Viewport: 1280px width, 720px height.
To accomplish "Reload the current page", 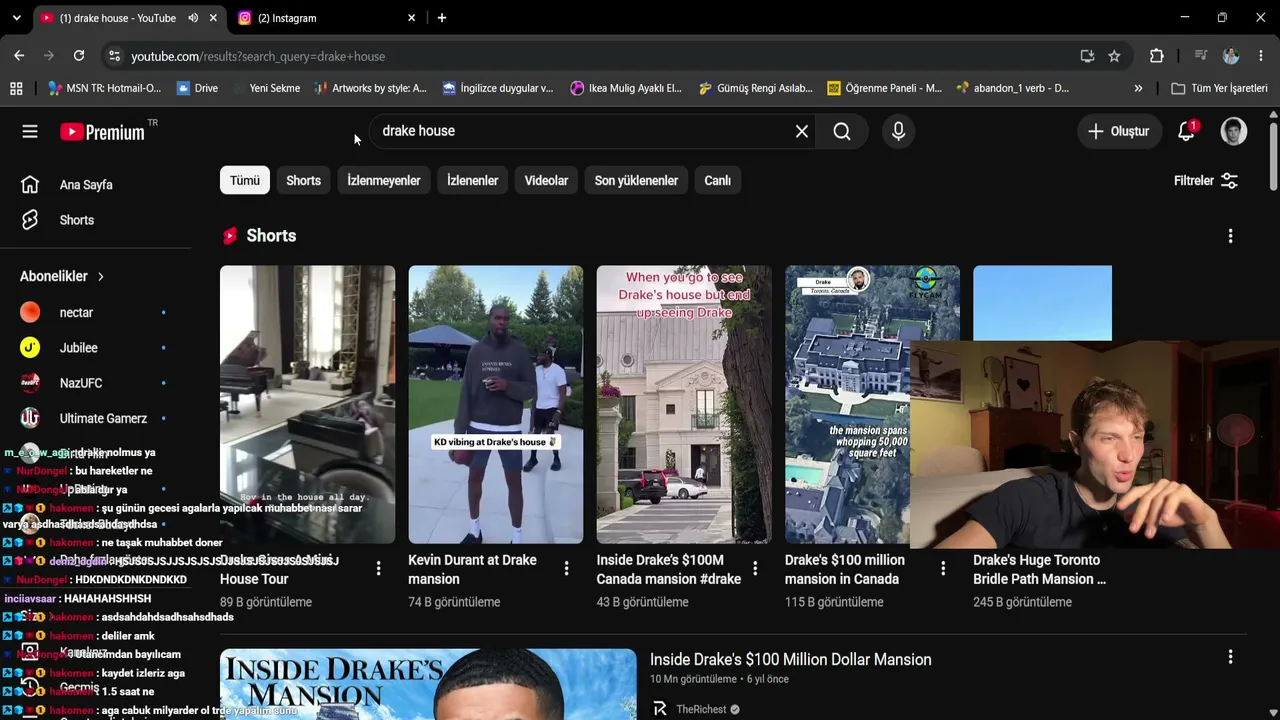I will tap(79, 56).
